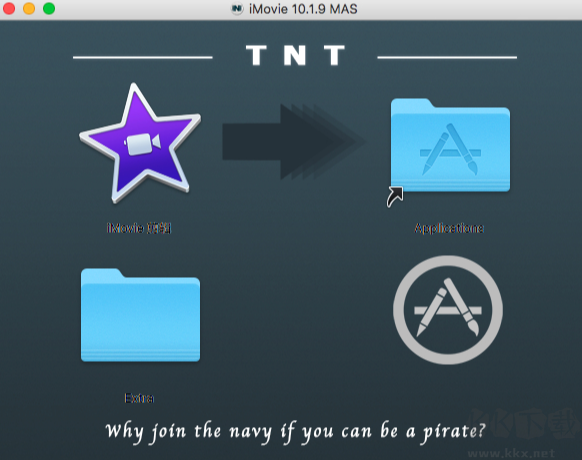
Task: Click the TNT logo at the top
Action: click(295, 55)
